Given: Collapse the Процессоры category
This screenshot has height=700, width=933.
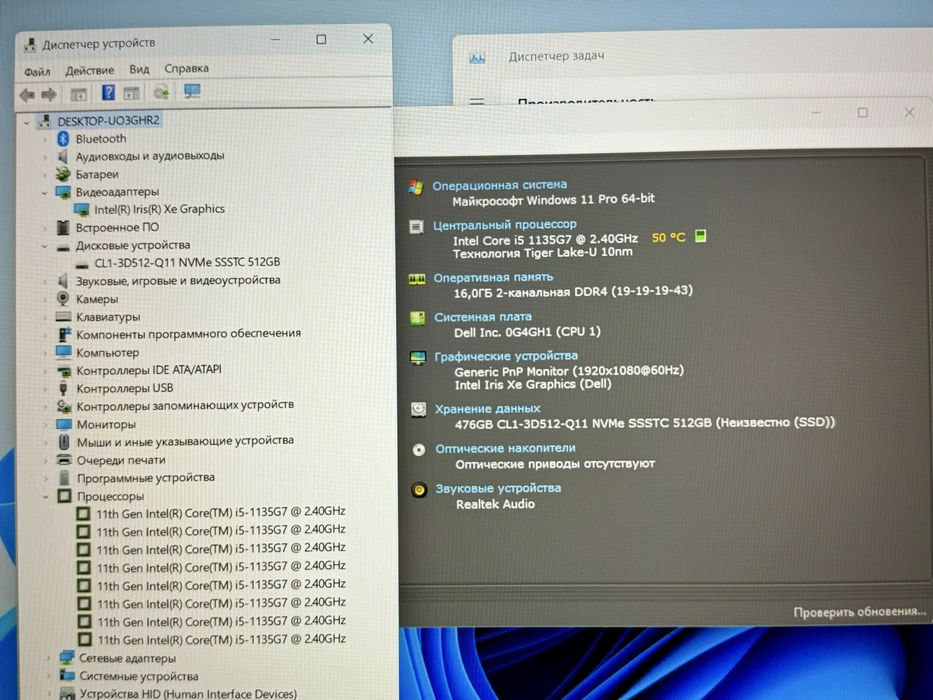Looking at the screenshot, I should click(x=46, y=496).
